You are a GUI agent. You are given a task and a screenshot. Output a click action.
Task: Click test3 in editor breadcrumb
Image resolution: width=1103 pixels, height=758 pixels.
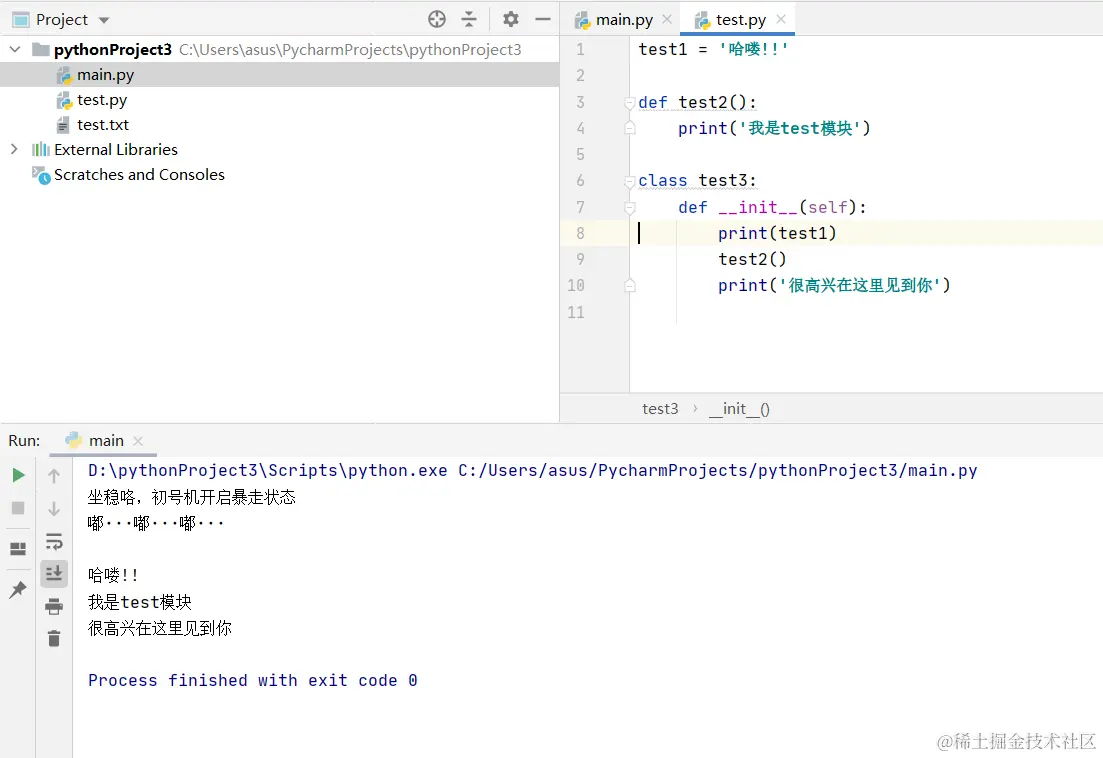660,409
